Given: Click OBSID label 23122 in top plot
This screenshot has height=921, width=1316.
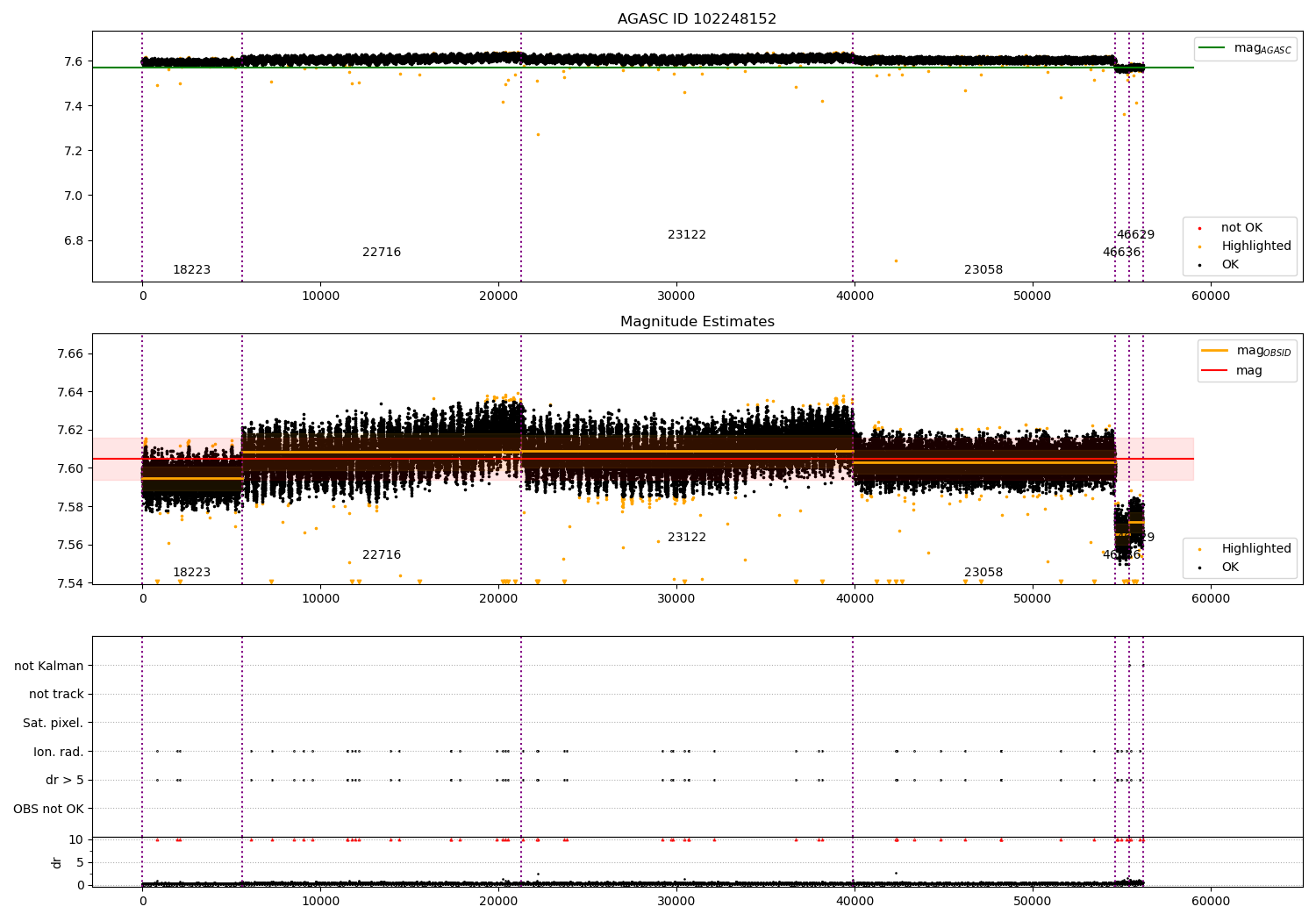Looking at the screenshot, I should pyautogui.click(x=687, y=235).
